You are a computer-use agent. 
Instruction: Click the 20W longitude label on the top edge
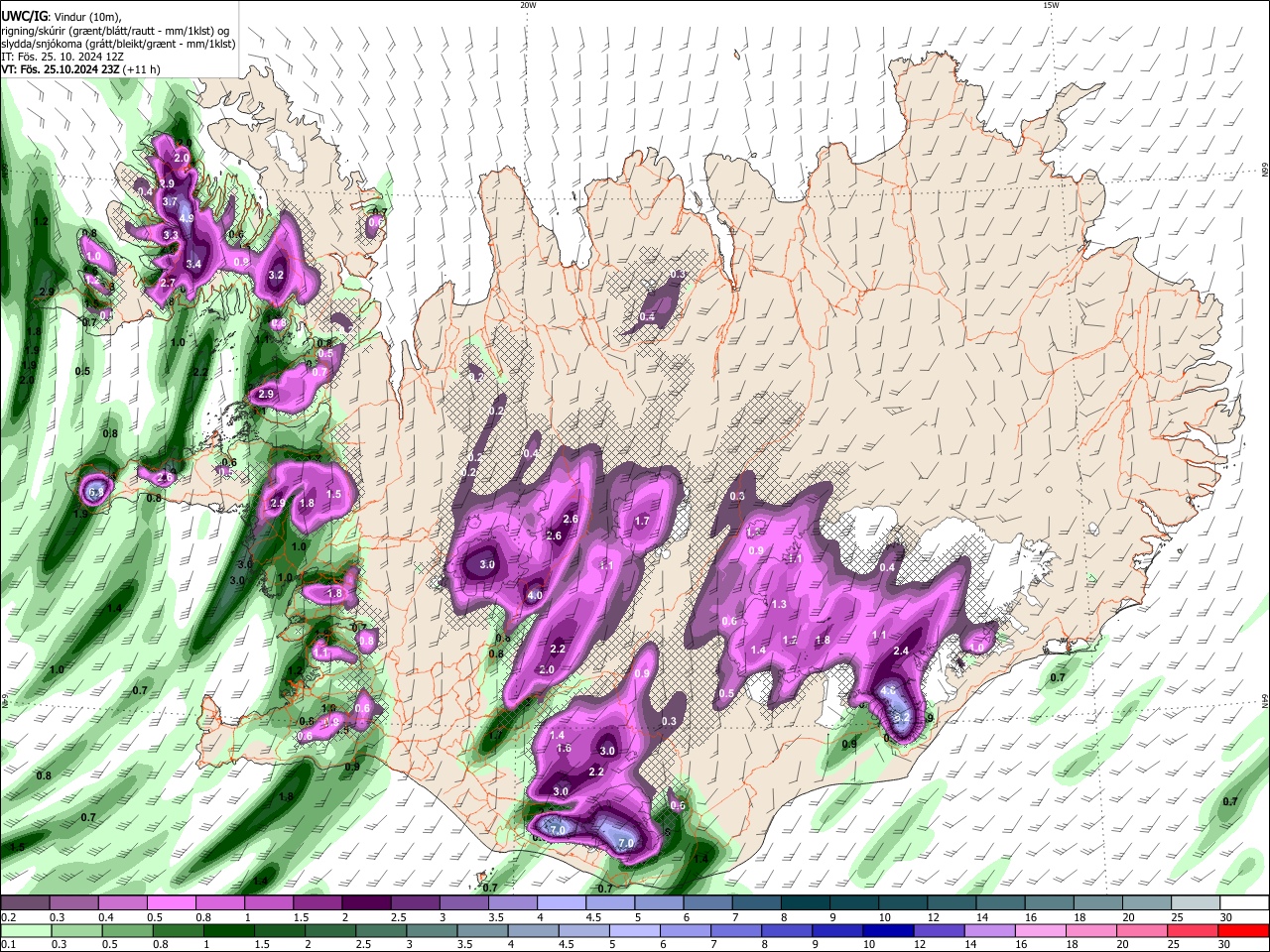pyautogui.click(x=528, y=5)
